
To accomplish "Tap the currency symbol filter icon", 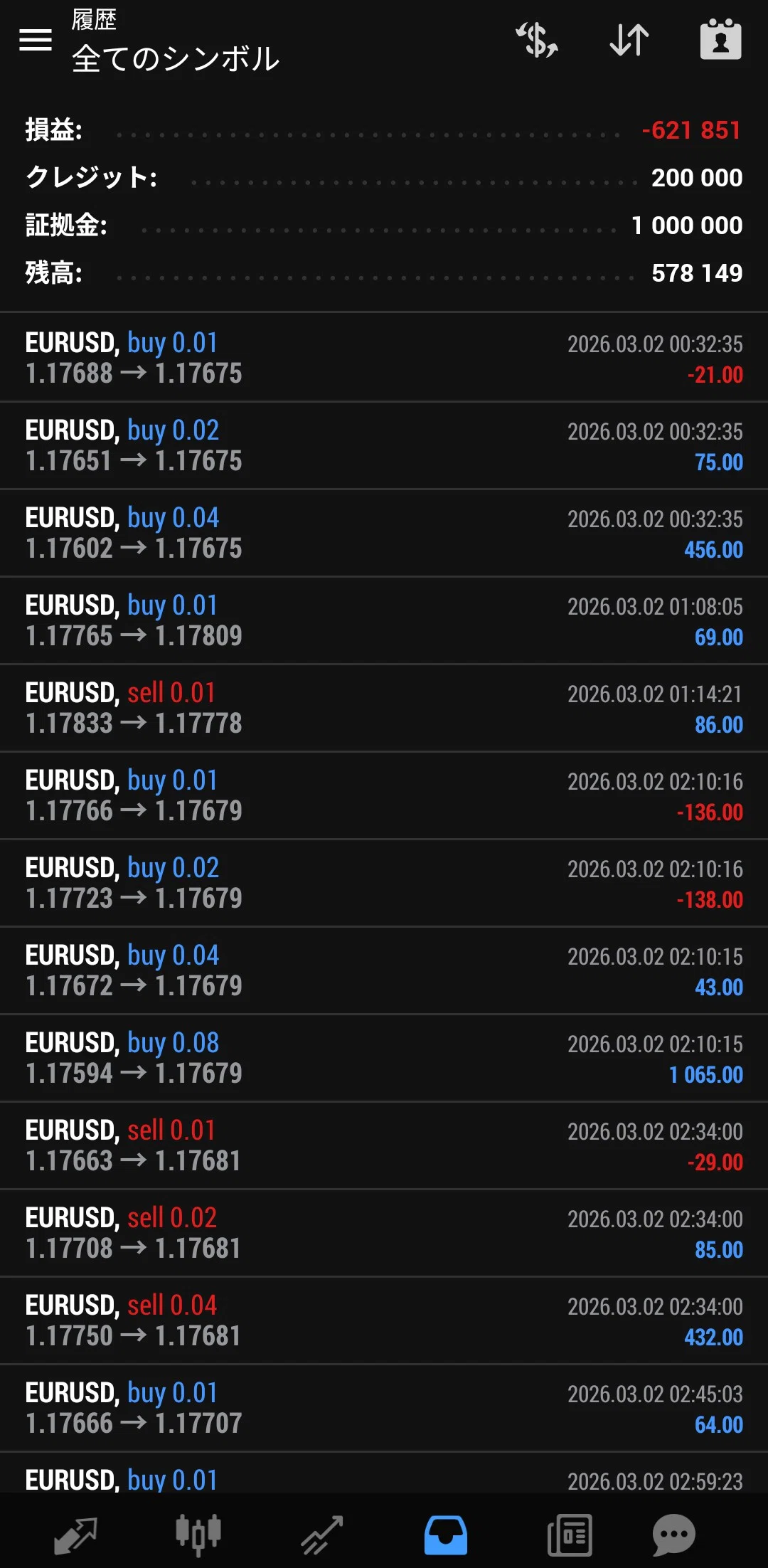I will pyautogui.click(x=537, y=40).
